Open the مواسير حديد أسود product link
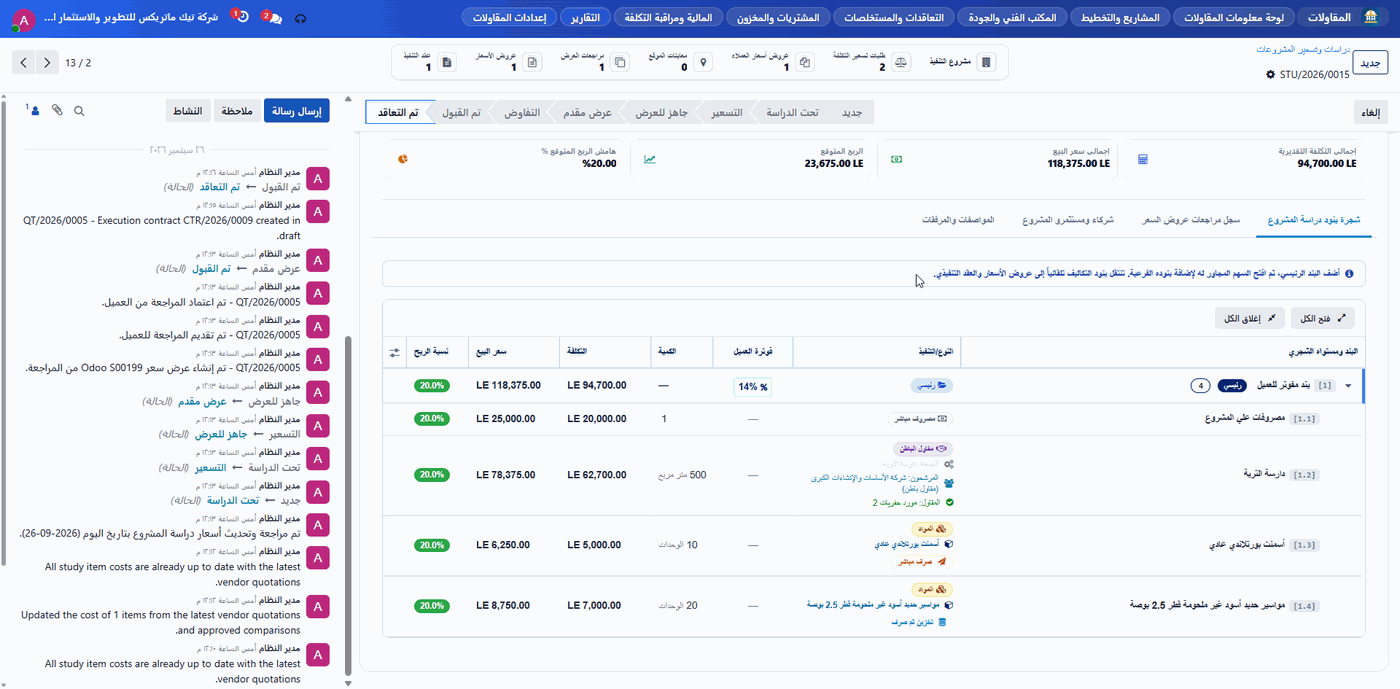This screenshot has height=689, width=1400. (875, 605)
